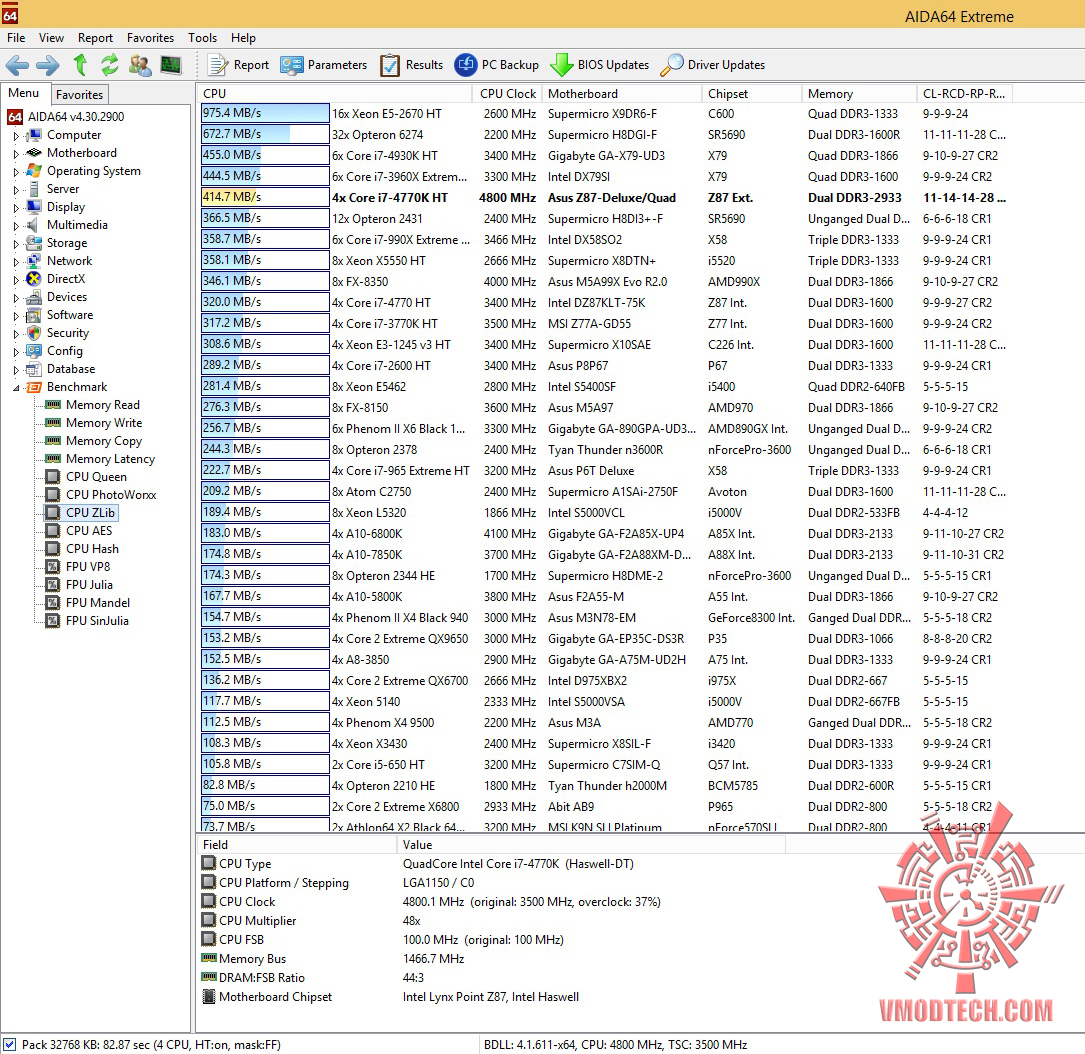This screenshot has height=1054, width=1085.
Task: Open the Favorites menu
Action: tap(150, 38)
